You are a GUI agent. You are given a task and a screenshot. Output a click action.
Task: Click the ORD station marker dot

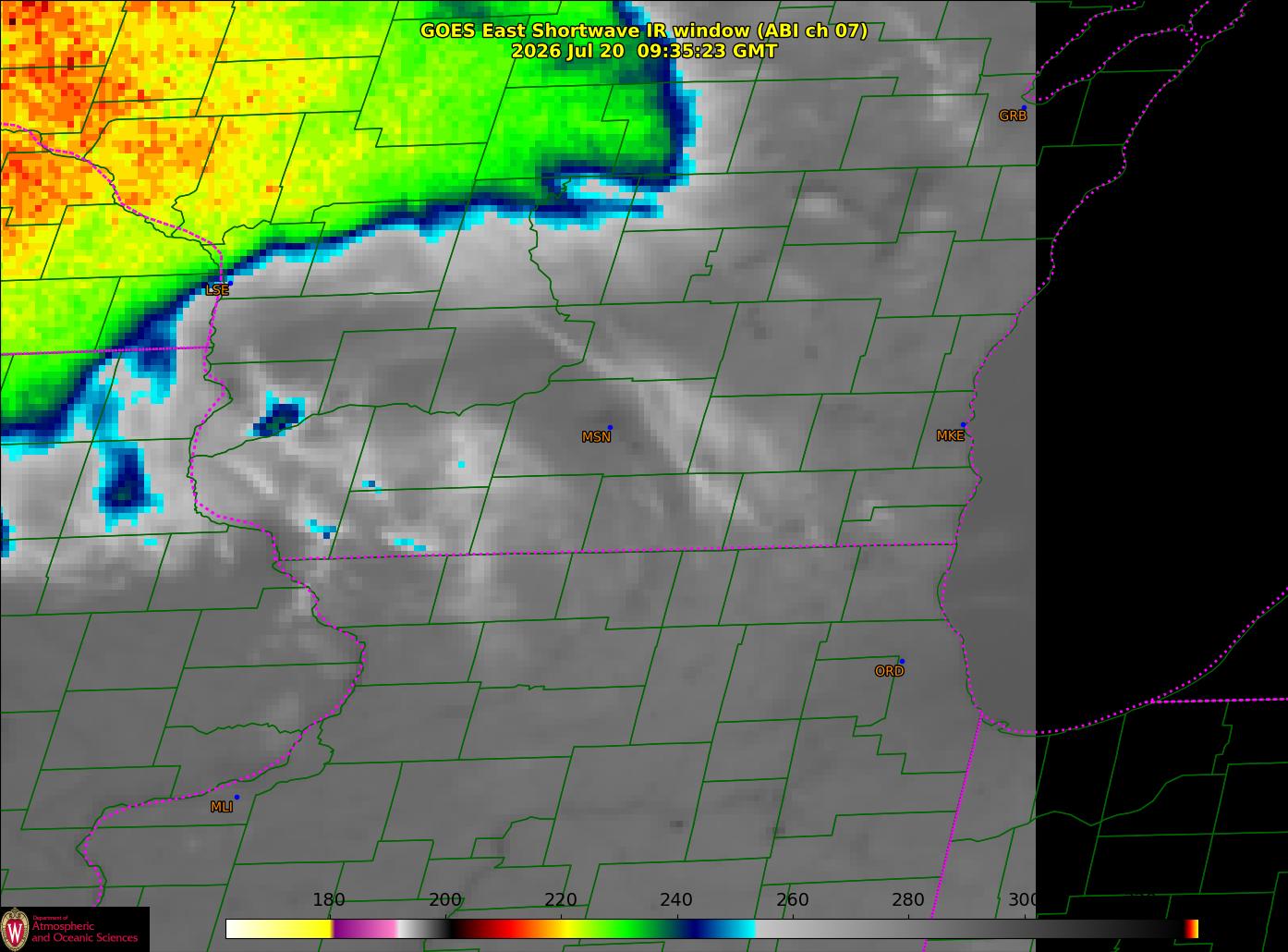tap(902, 661)
